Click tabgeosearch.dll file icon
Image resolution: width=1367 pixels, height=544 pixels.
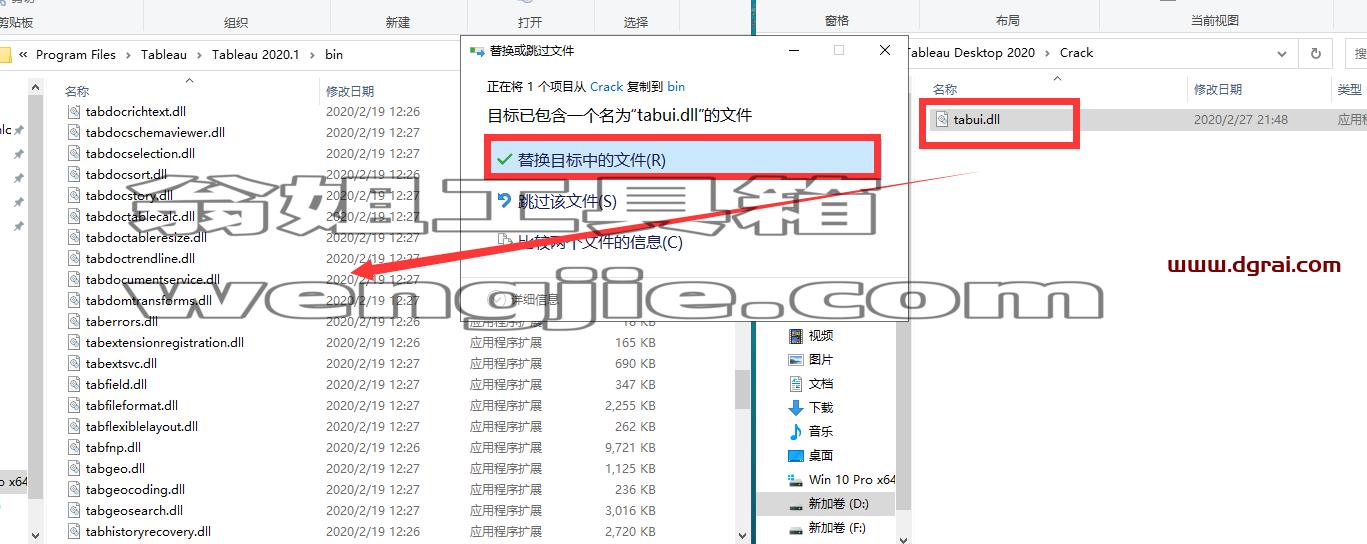74,511
